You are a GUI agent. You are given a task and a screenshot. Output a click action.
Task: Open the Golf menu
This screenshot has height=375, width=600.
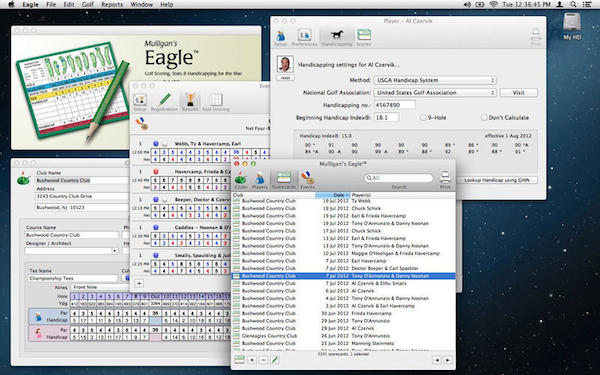[x=88, y=4]
